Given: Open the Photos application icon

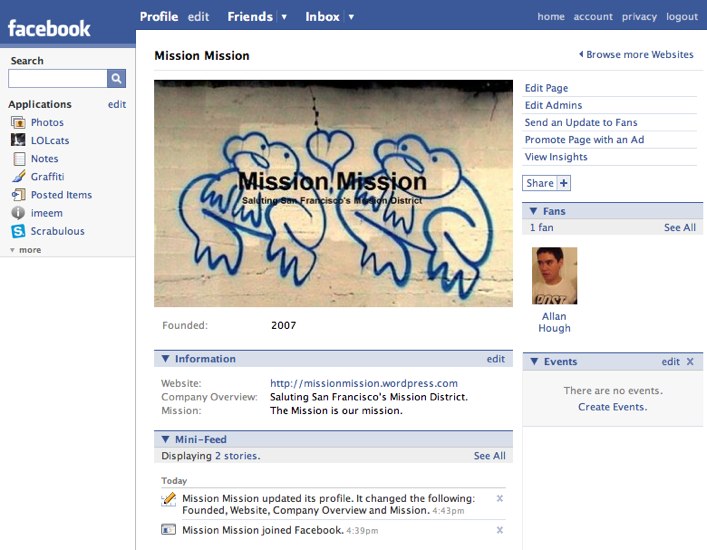Looking at the screenshot, I should point(18,122).
